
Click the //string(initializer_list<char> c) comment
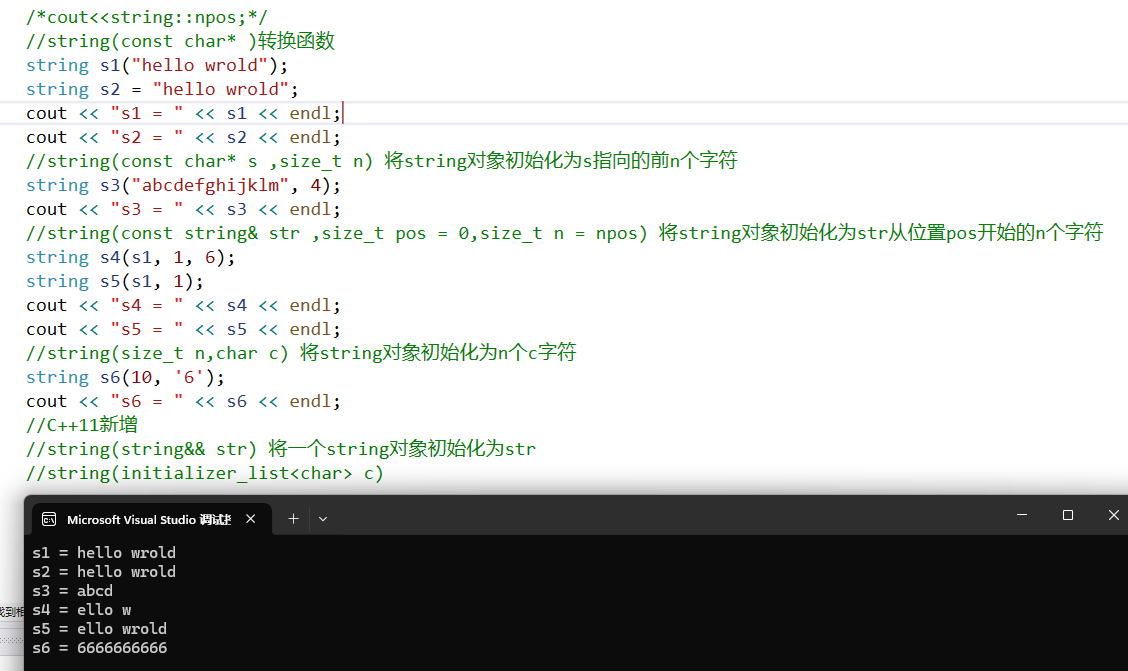point(205,473)
